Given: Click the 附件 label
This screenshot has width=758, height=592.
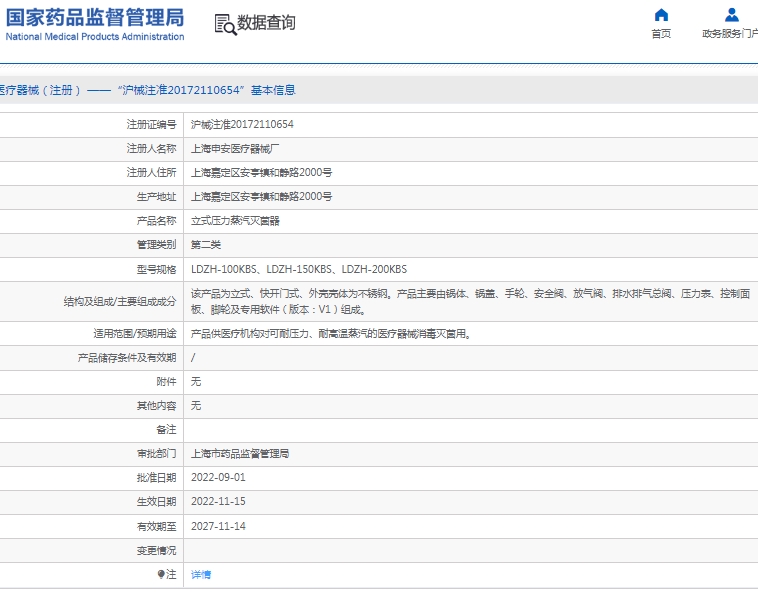Looking at the screenshot, I should point(166,382).
